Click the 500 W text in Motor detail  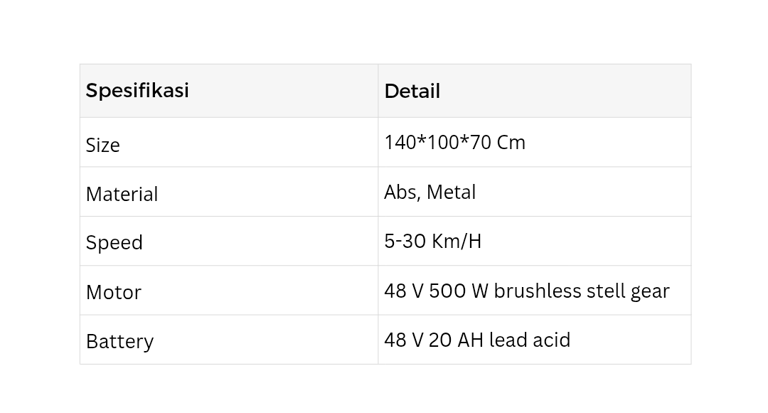tap(458, 291)
